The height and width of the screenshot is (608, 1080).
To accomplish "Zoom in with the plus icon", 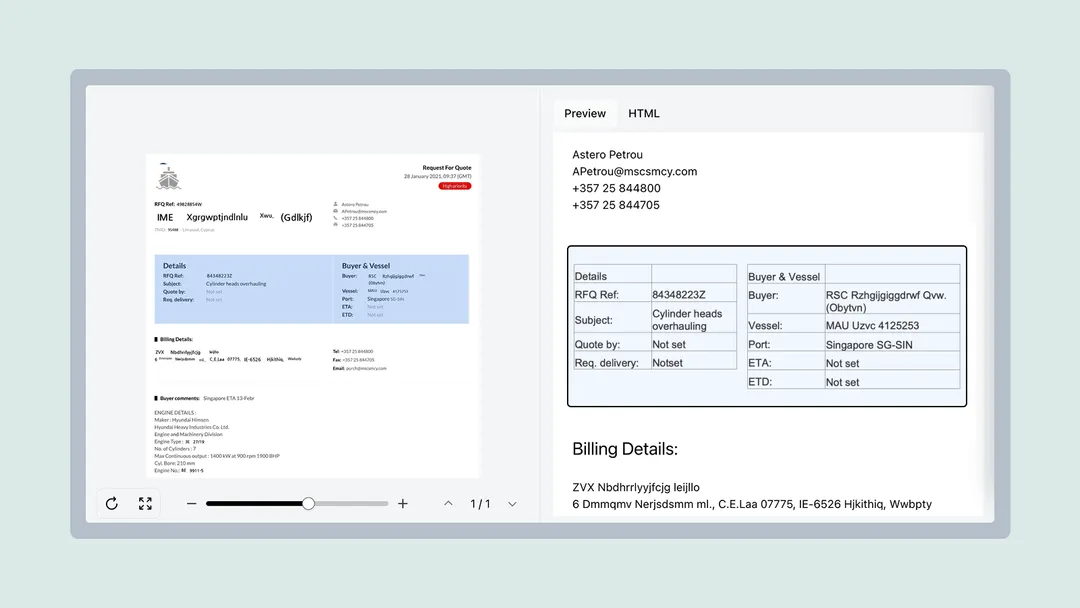I will point(403,504).
